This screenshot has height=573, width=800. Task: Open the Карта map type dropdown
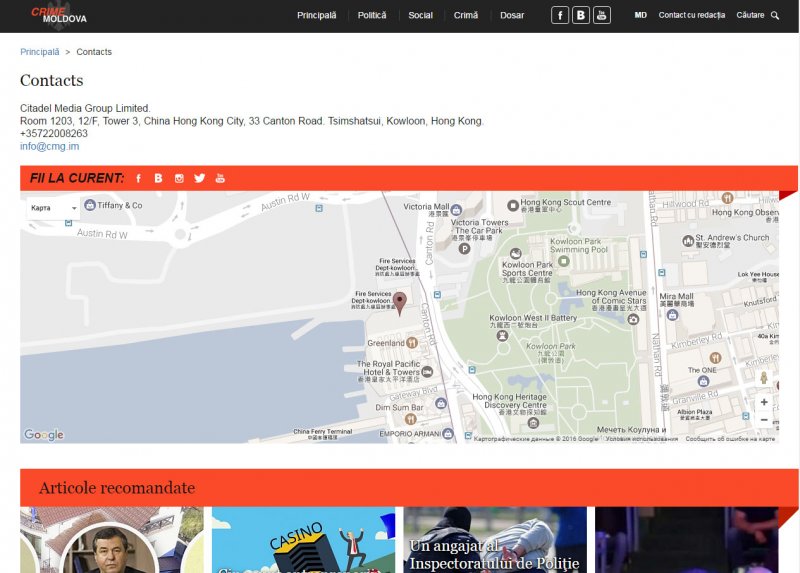tap(53, 208)
